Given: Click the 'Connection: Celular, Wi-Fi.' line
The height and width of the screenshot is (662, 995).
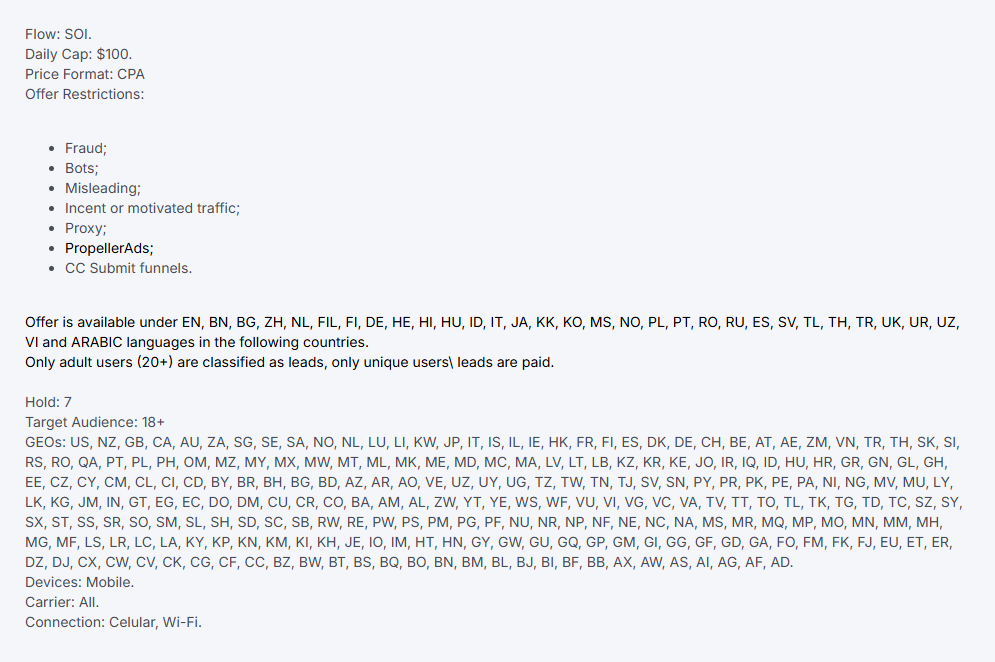Looking at the screenshot, I should [x=114, y=623].
